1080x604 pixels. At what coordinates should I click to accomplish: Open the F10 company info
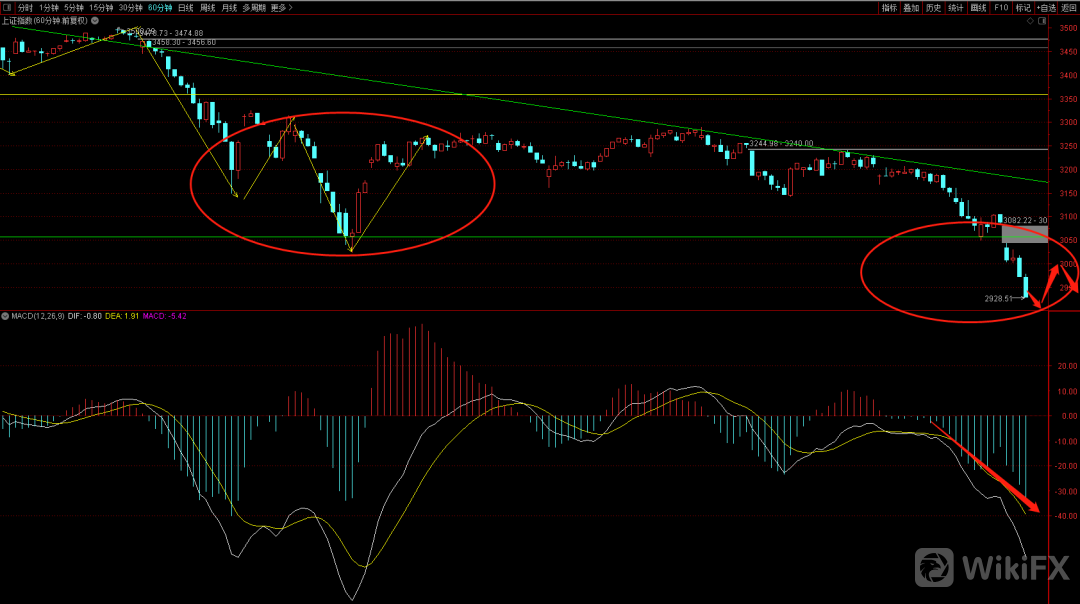point(1001,7)
